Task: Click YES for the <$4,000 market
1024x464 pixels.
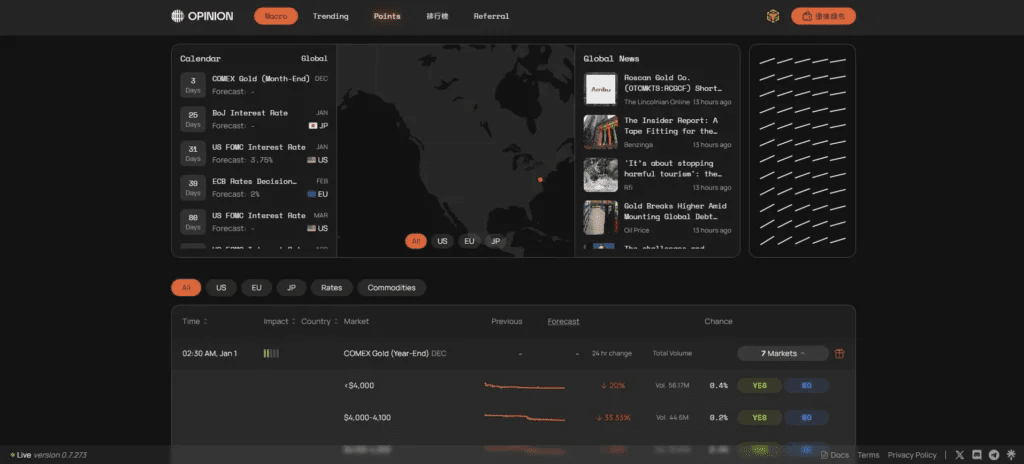Action: 759,386
